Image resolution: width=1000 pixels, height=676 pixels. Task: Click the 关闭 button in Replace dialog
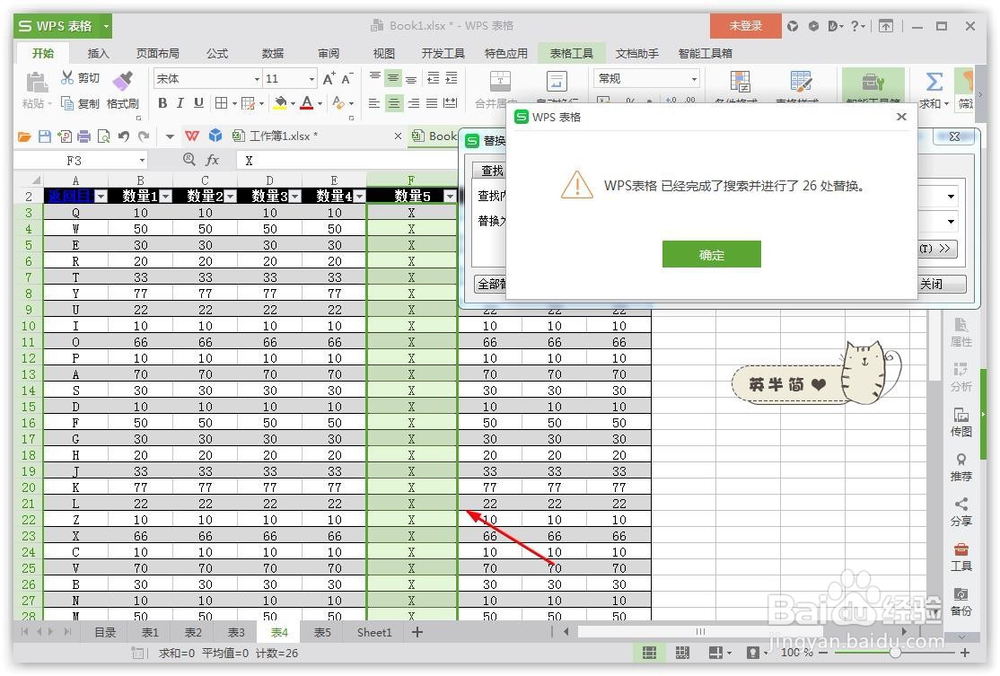coord(941,284)
